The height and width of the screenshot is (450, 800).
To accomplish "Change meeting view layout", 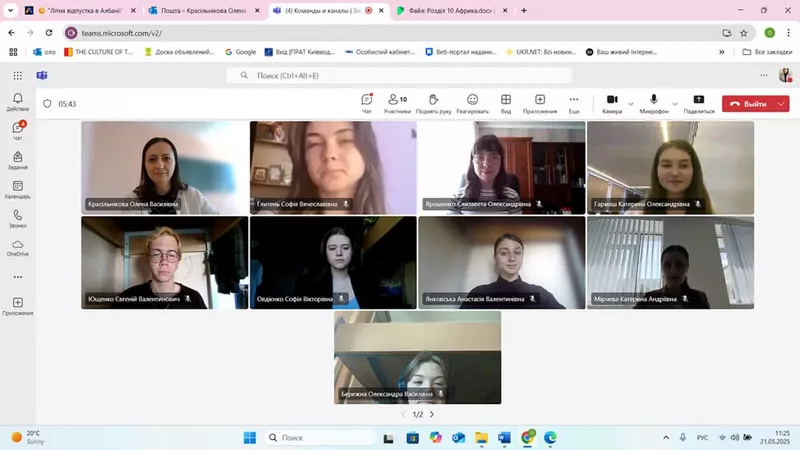I will [x=506, y=103].
